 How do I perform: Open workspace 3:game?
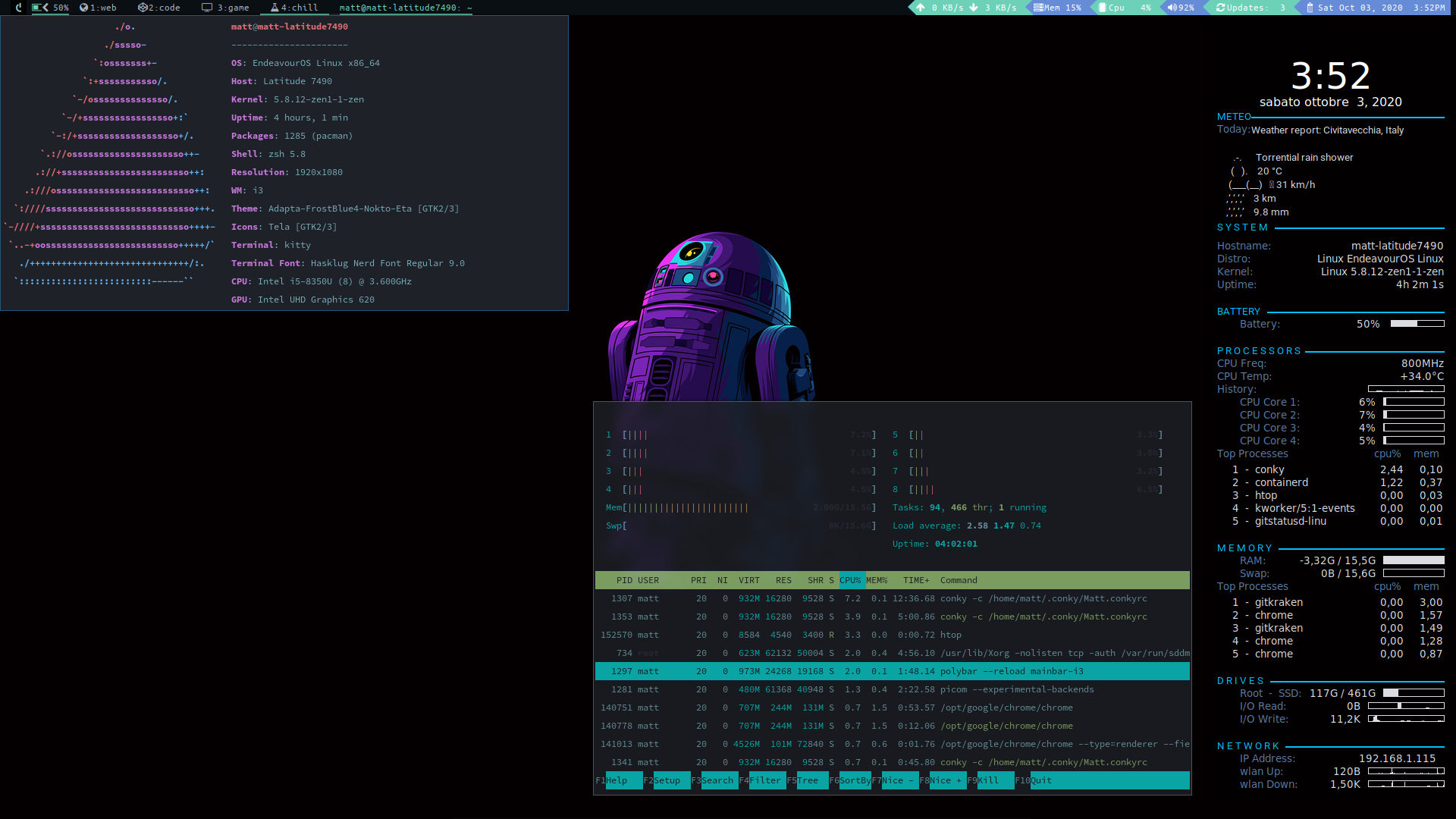(225, 8)
